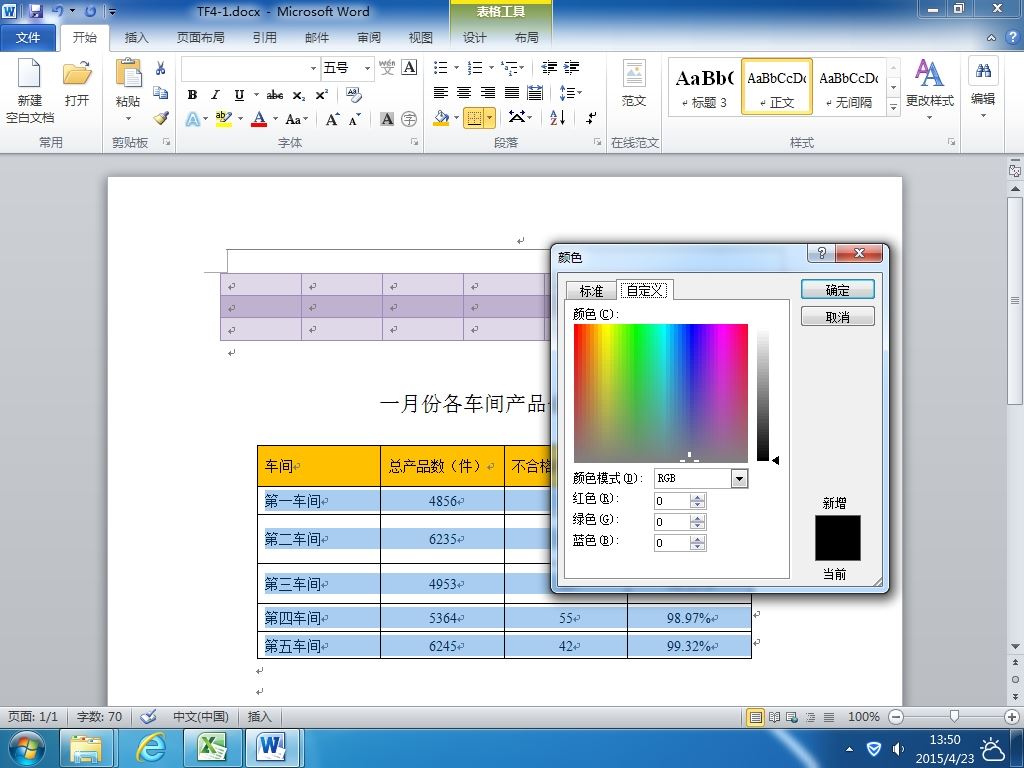Apply subscript formatting
The width and height of the screenshot is (1024, 768).
point(298,95)
